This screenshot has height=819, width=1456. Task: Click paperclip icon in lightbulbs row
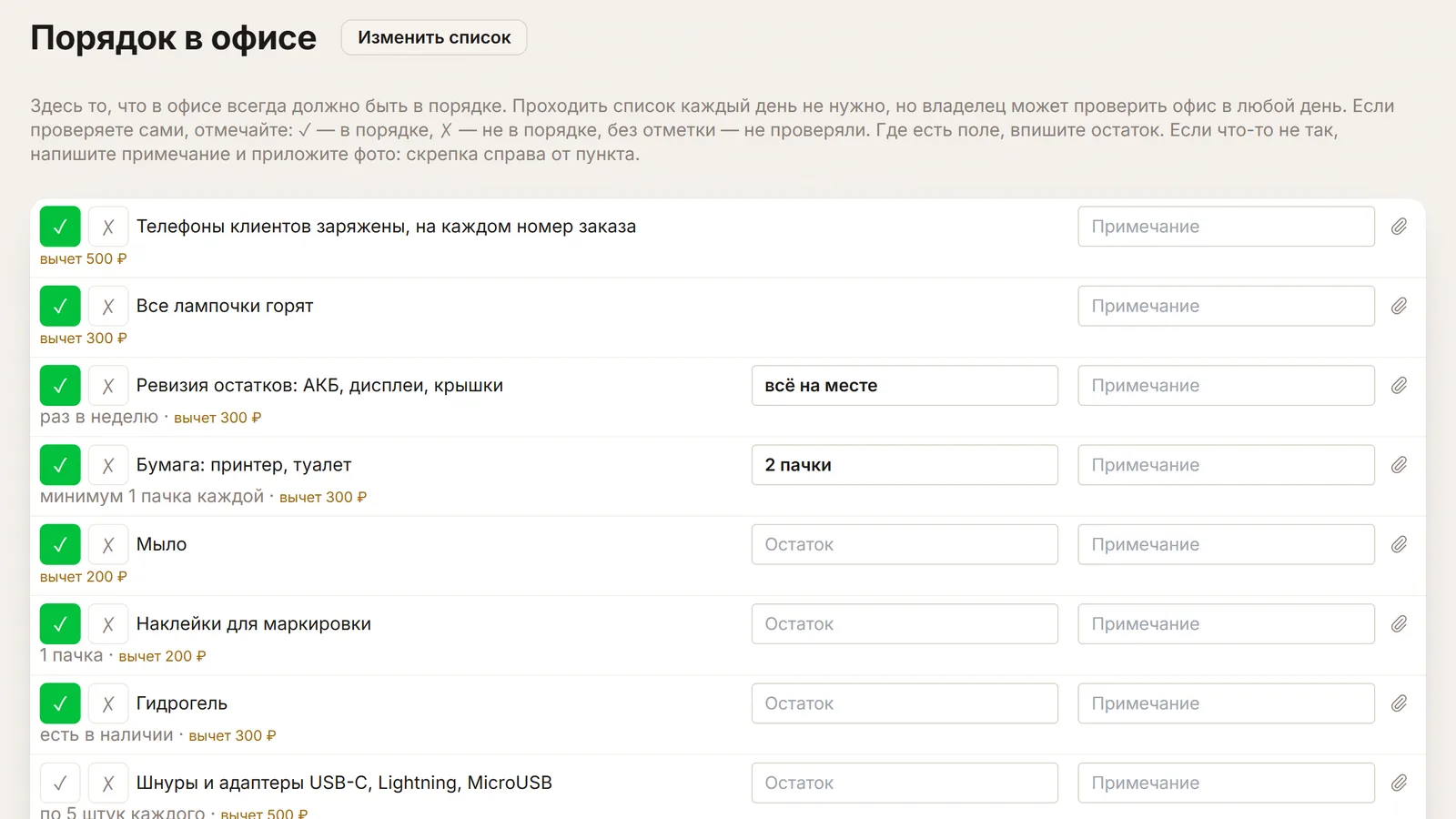click(x=1399, y=306)
